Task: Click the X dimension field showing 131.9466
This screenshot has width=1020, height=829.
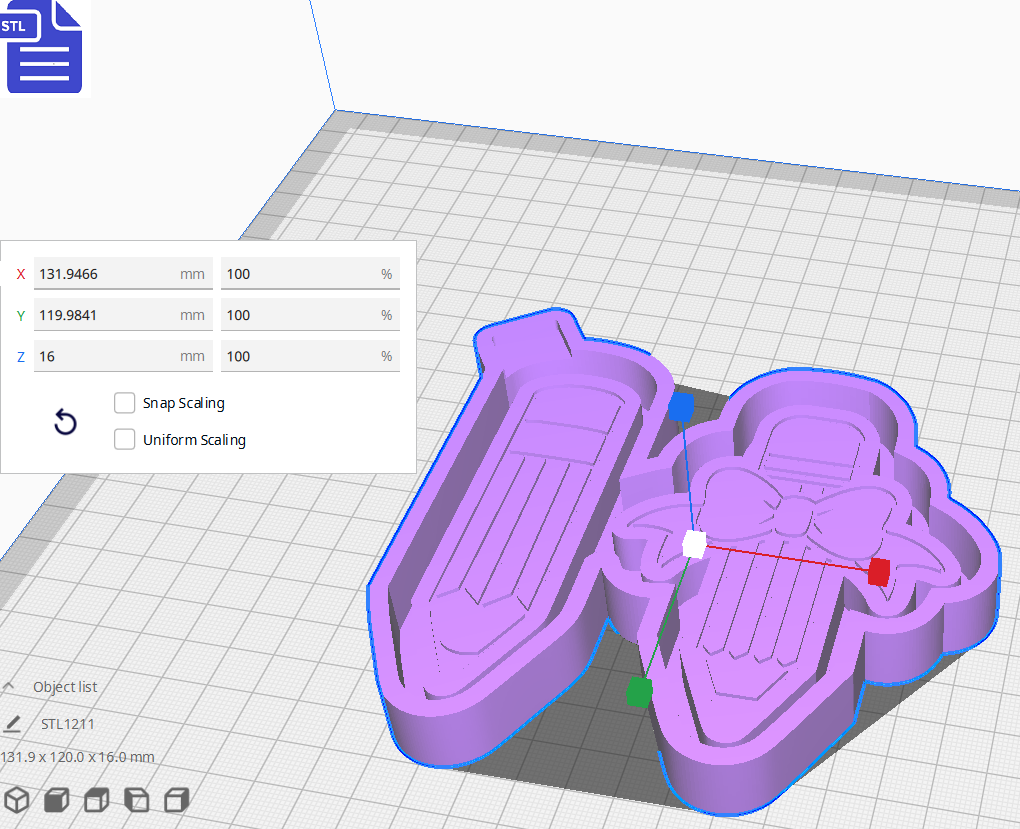Action: click(122, 273)
